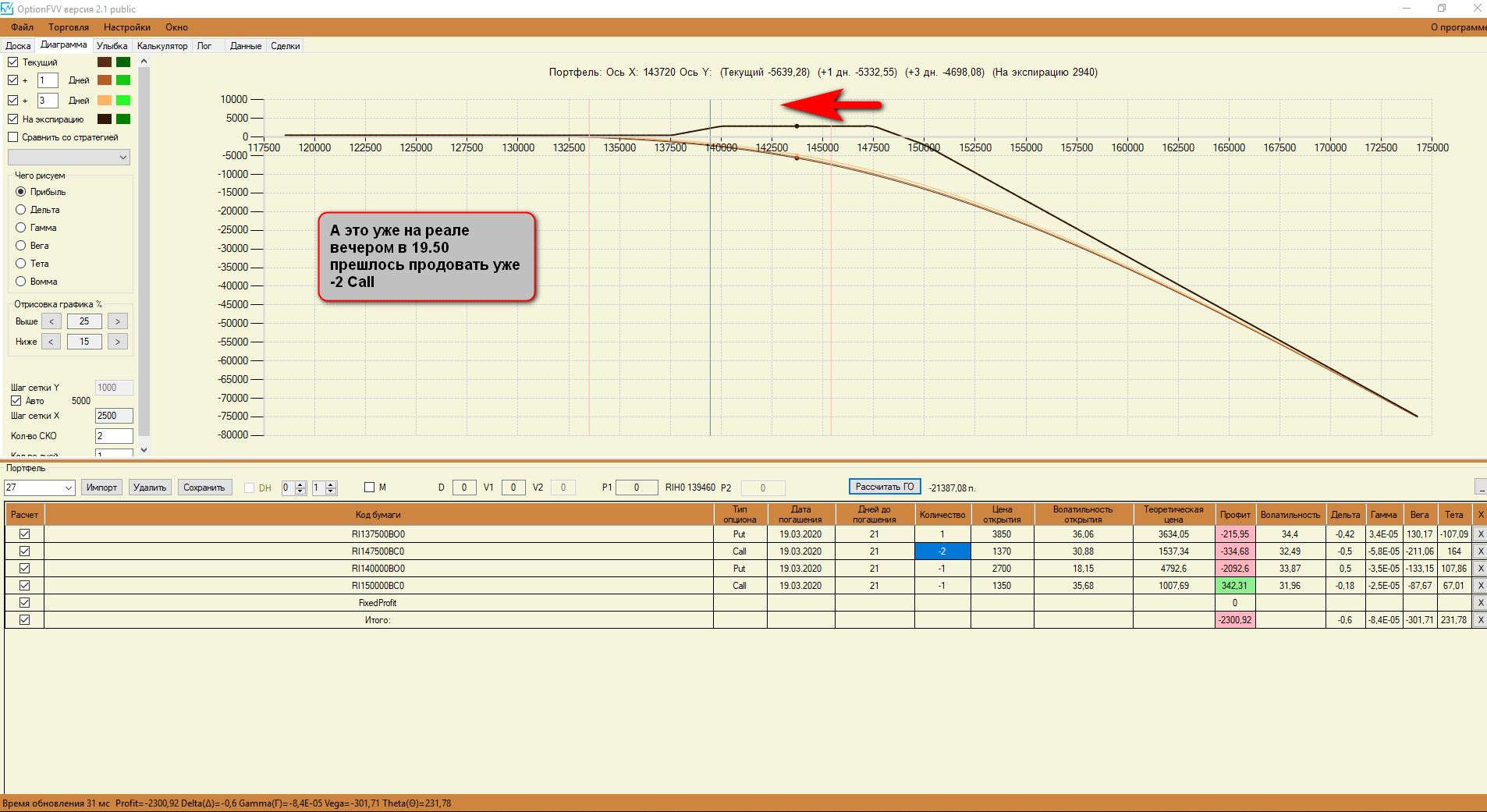Image resolution: width=1487 pixels, height=812 pixels.
Task: Enable Сравнить со стратегией checkbox
Action: click(x=13, y=137)
